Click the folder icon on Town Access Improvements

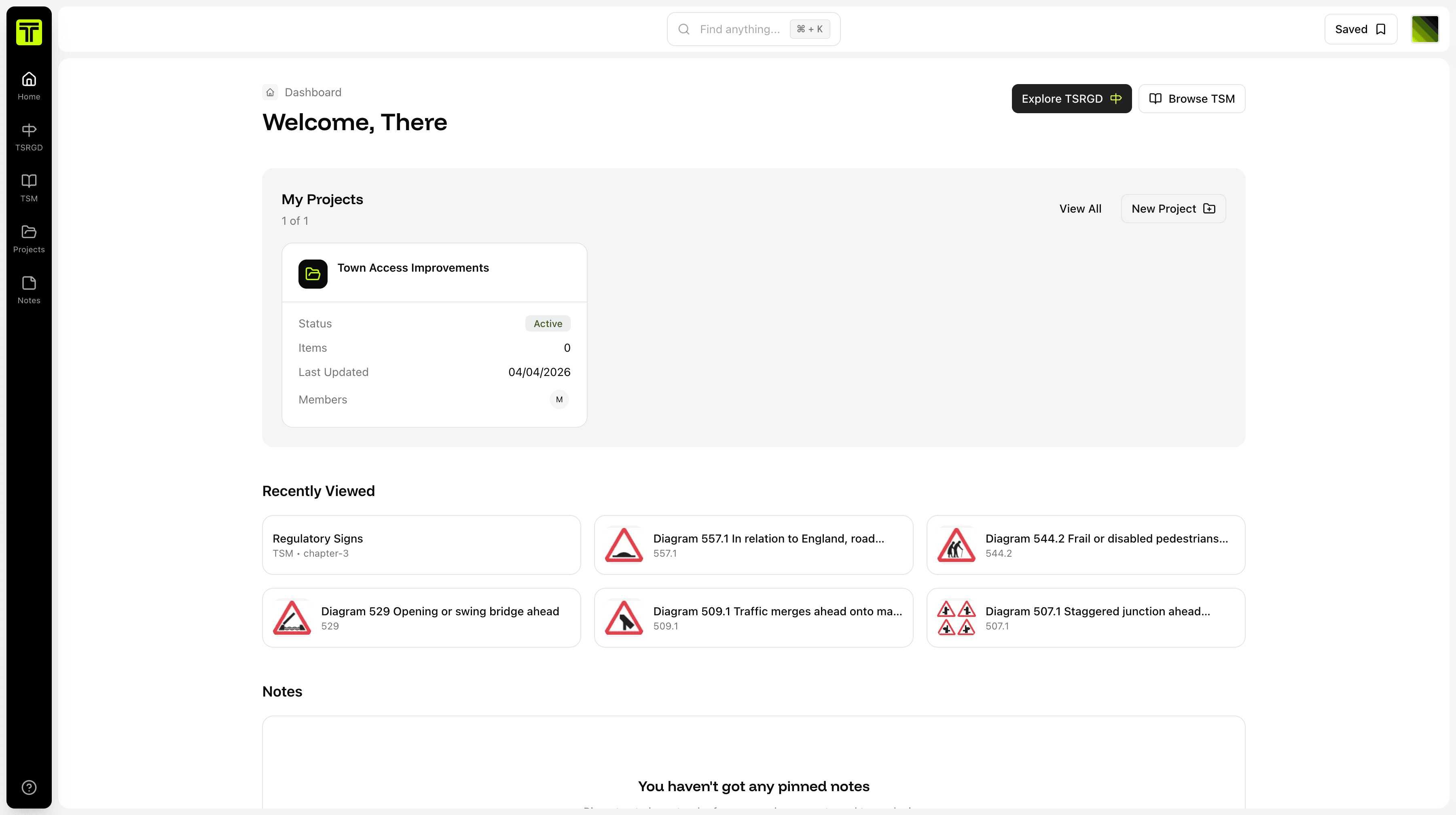pyautogui.click(x=312, y=274)
